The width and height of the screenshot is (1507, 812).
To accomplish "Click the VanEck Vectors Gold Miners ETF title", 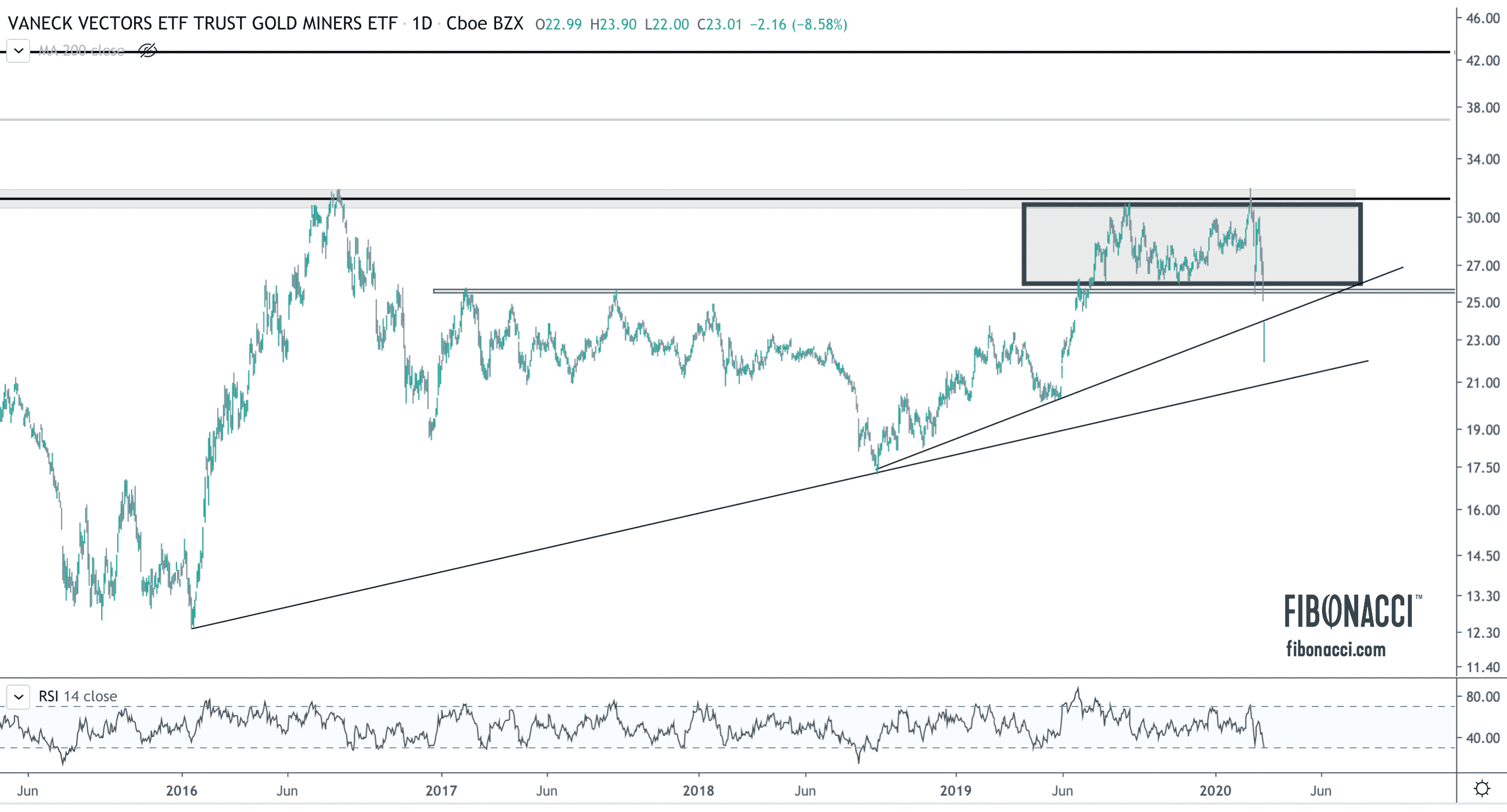I will point(202,23).
